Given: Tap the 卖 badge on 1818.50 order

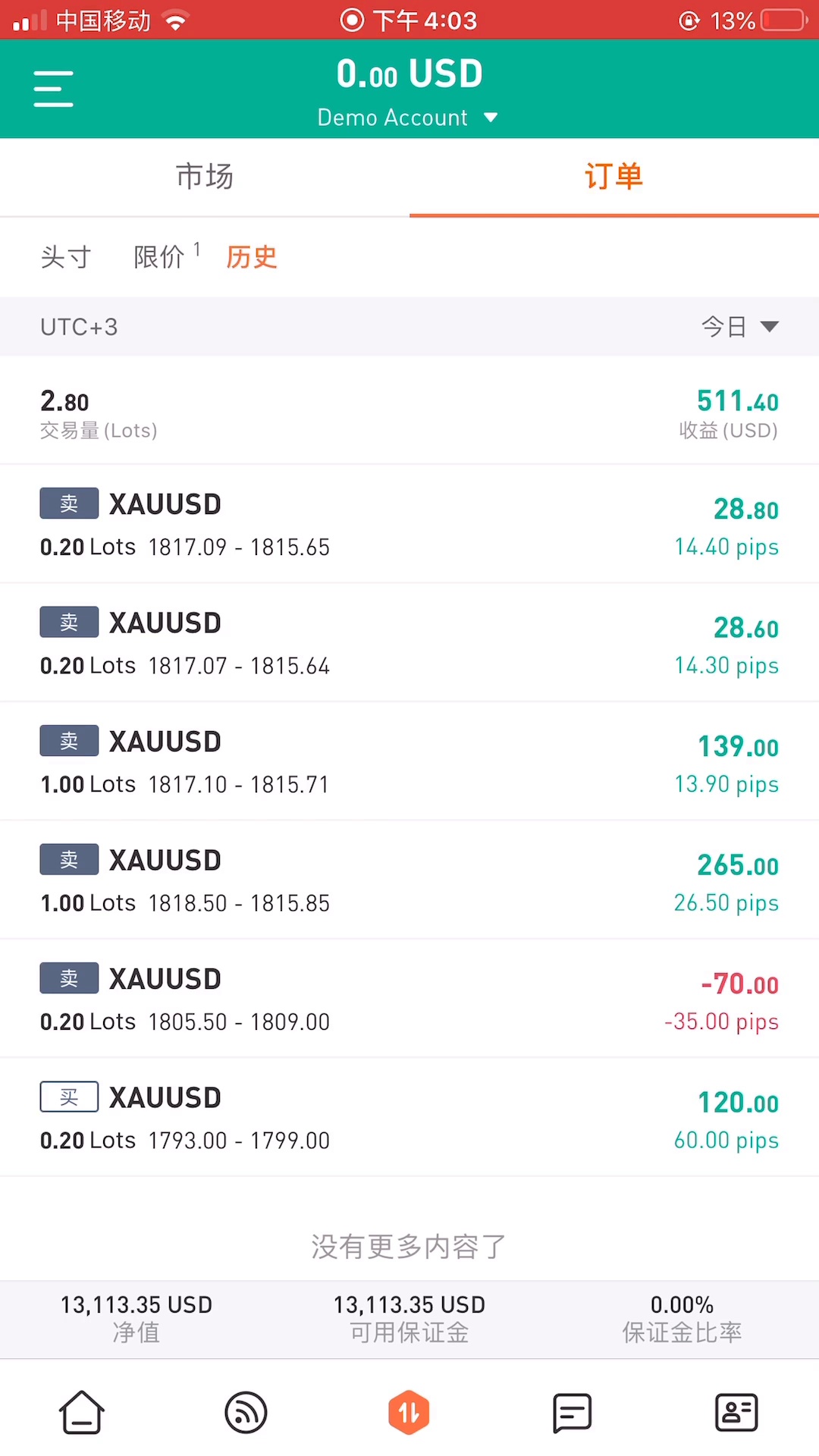Looking at the screenshot, I should [x=69, y=859].
